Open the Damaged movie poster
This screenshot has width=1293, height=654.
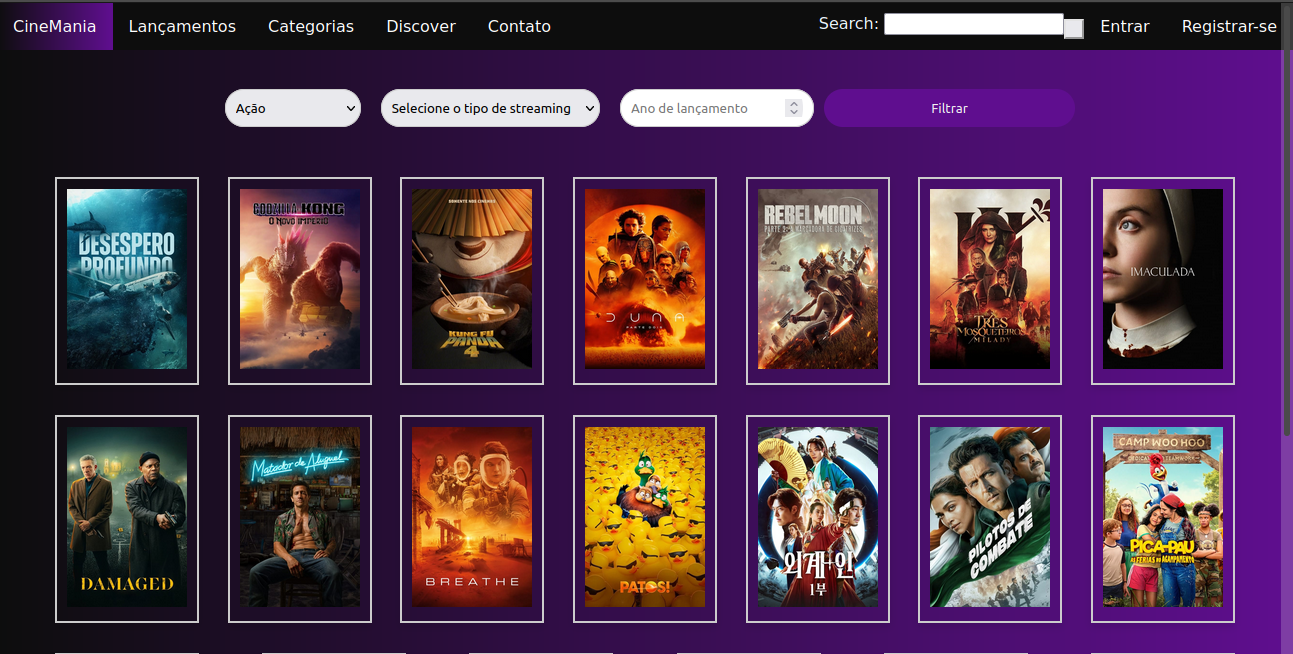coord(127,517)
